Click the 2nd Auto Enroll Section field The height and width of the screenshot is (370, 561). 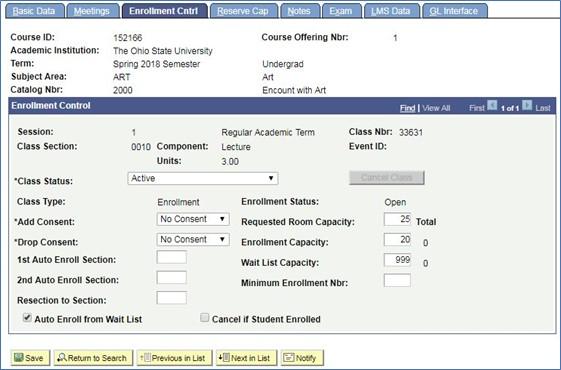171,278
